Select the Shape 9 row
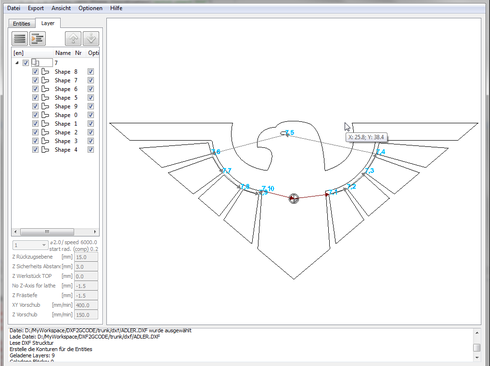The width and height of the screenshot is (490, 366). [55, 106]
